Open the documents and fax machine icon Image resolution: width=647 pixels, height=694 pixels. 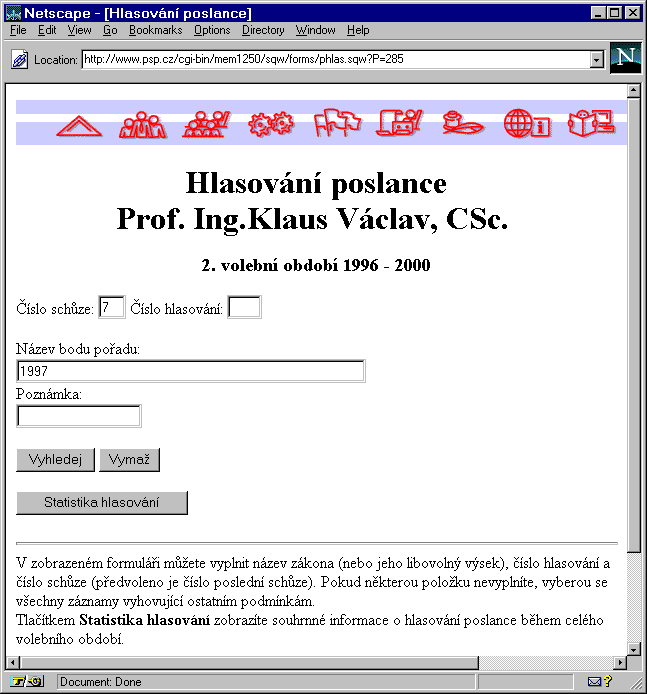pyautogui.click(x=400, y=123)
